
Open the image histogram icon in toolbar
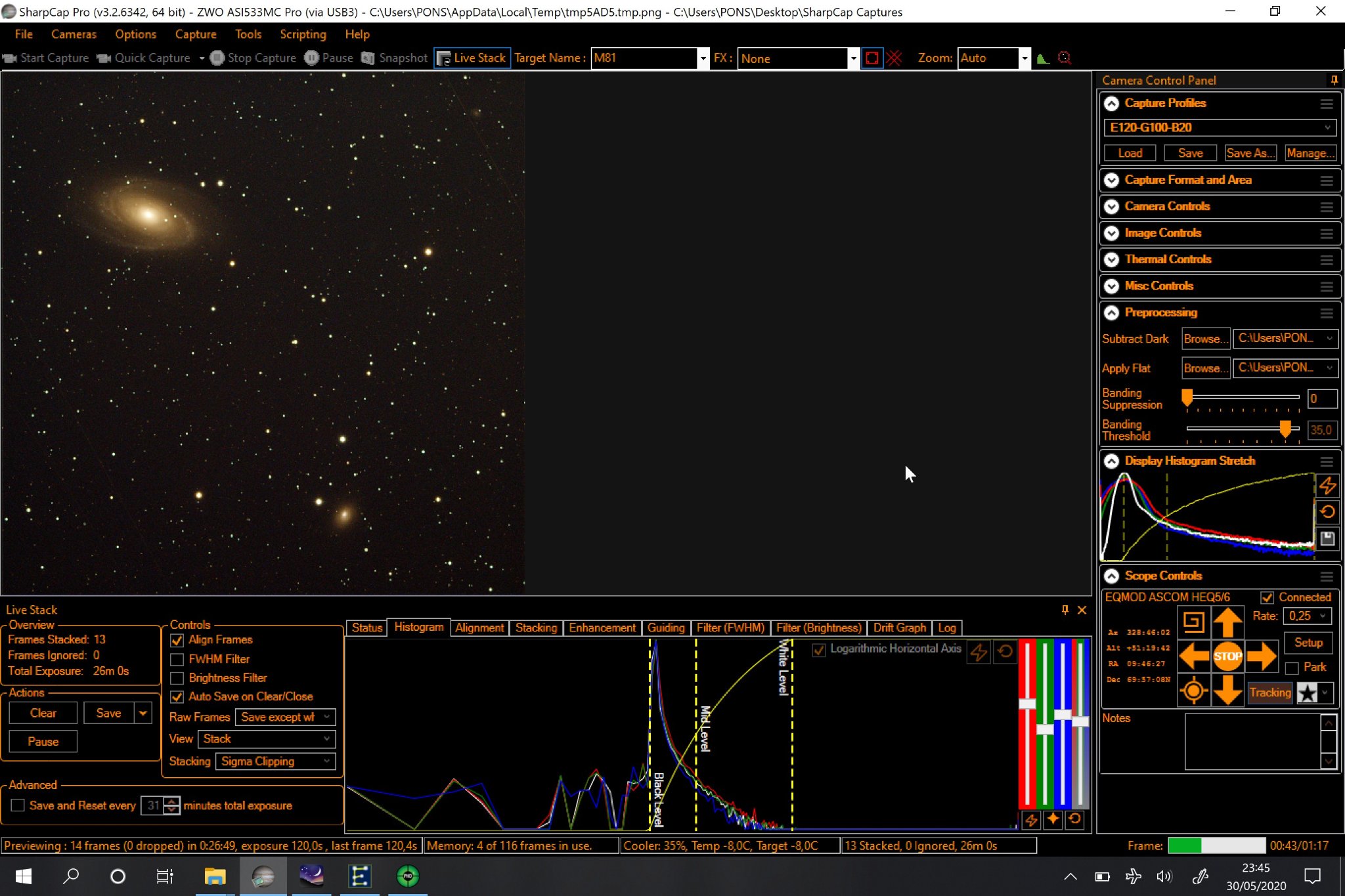(x=1043, y=58)
